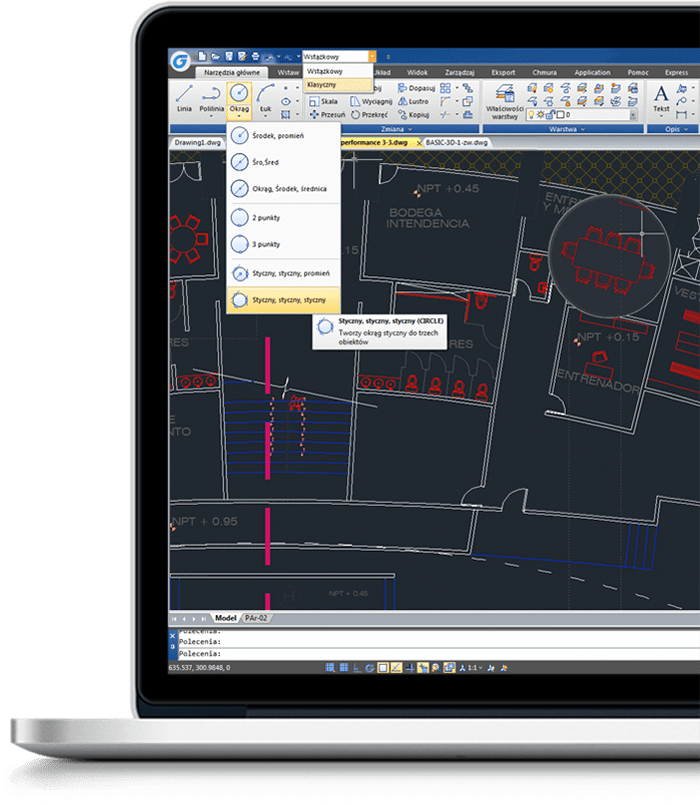Screen dimensions: 700x806
Task: Select the Łuk arc tool
Action: click(x=265, y=99)
